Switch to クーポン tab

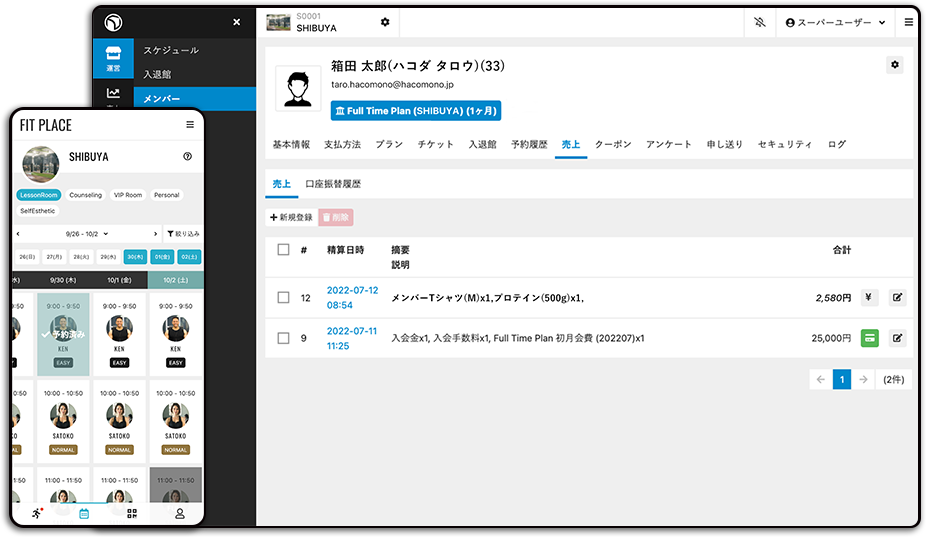(x=613, y=144)
